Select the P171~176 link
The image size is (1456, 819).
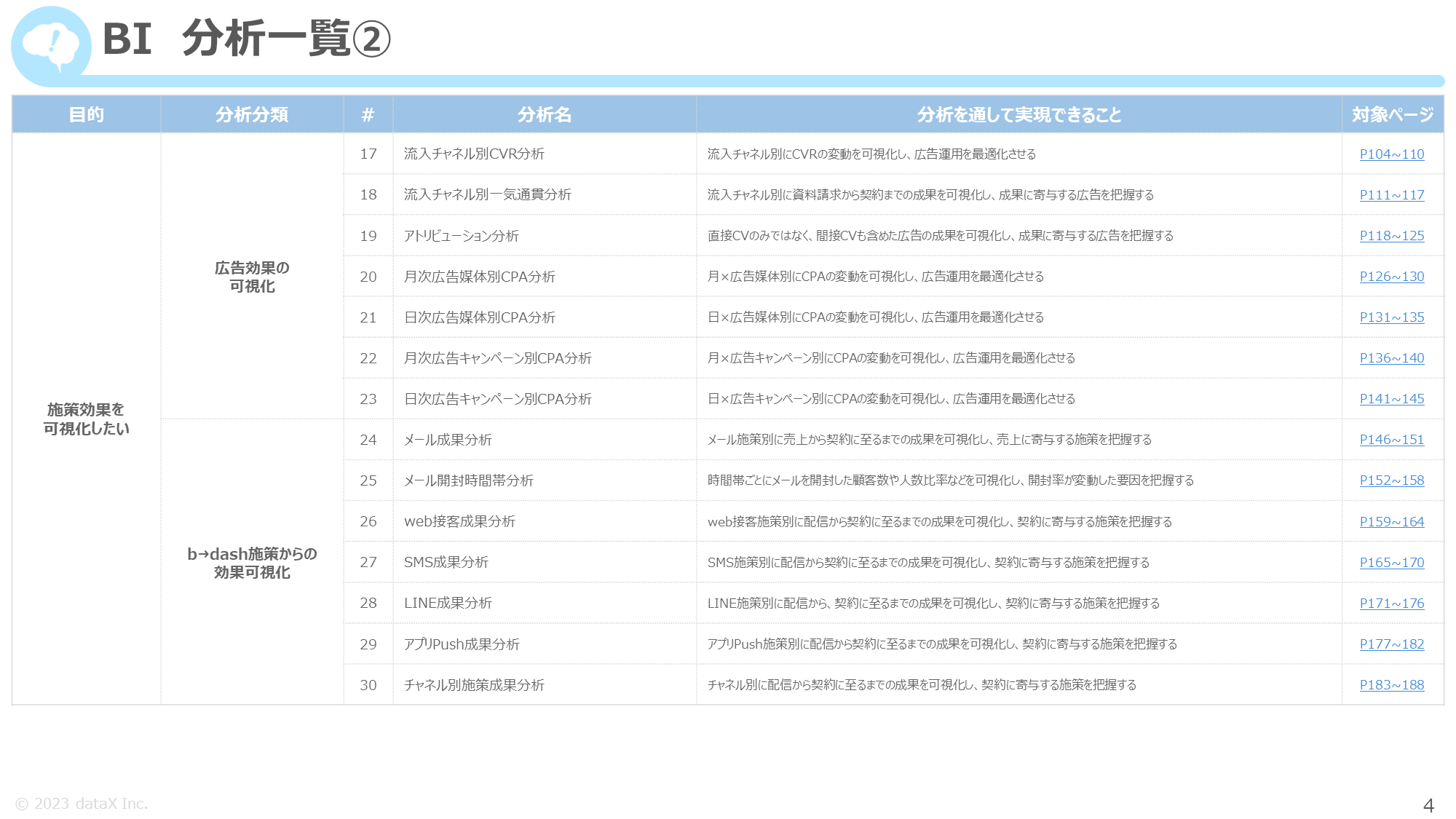click(x=1391, y=604)
